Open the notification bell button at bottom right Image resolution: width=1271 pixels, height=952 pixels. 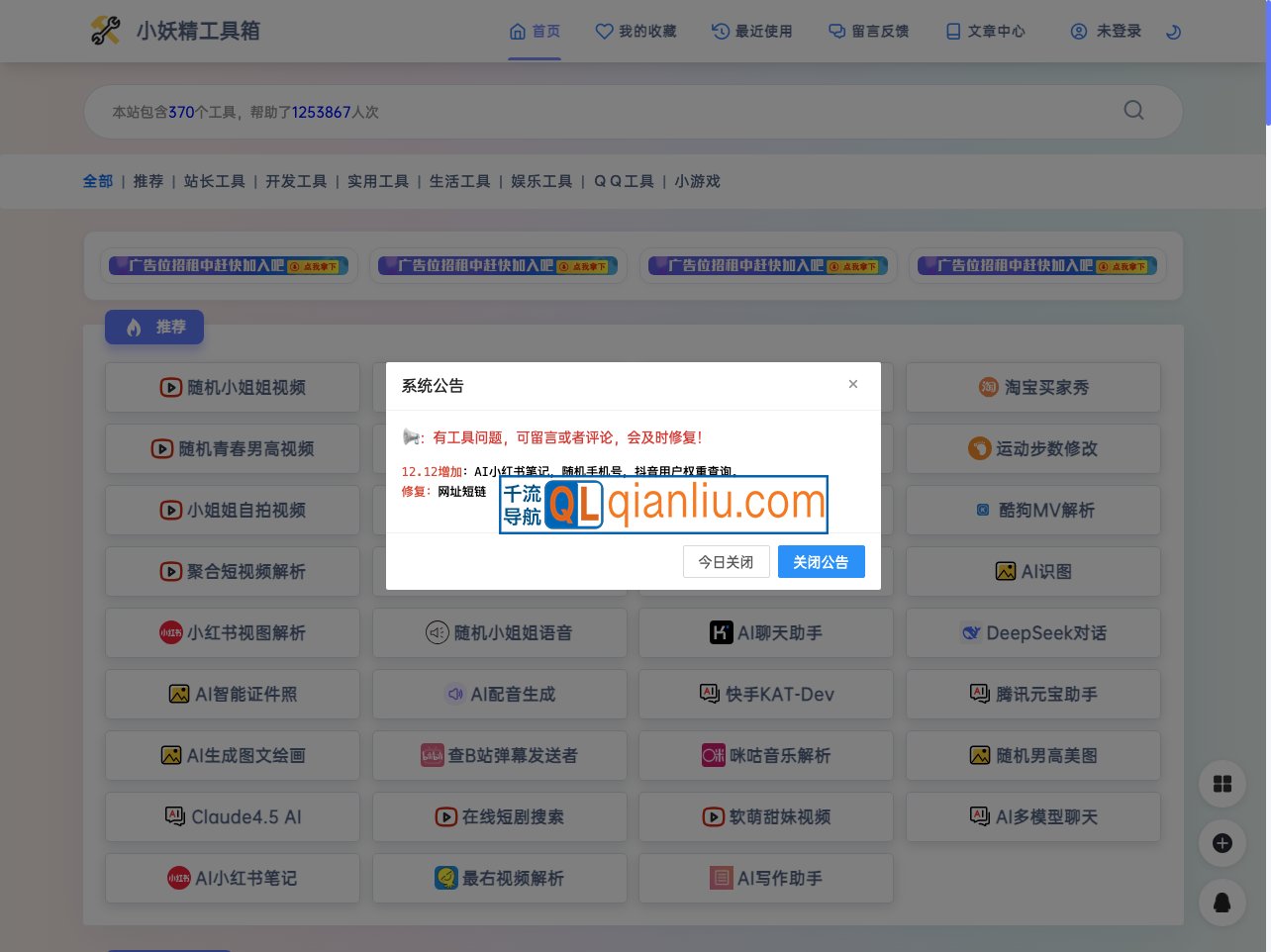(1222, 903)
